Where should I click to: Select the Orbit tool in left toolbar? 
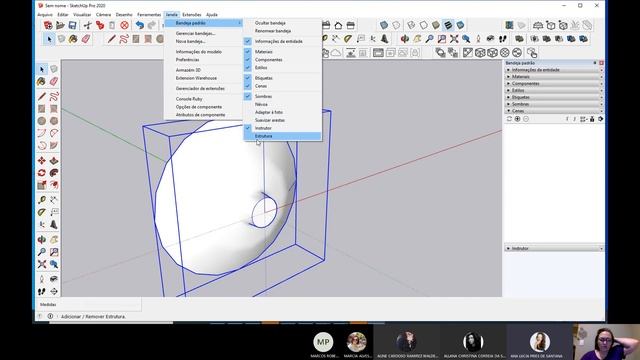tap(41, 239)
